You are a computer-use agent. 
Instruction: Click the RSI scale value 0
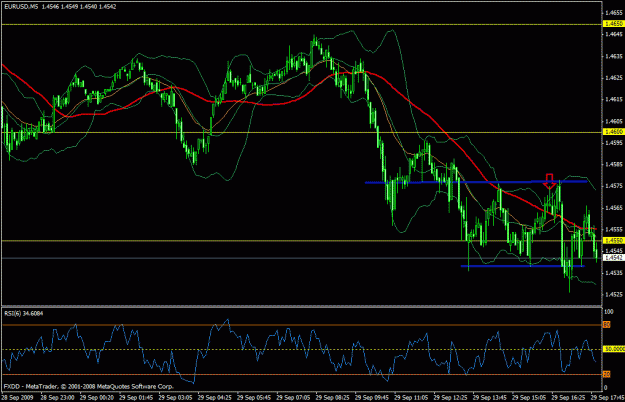(x=606, y=387)
